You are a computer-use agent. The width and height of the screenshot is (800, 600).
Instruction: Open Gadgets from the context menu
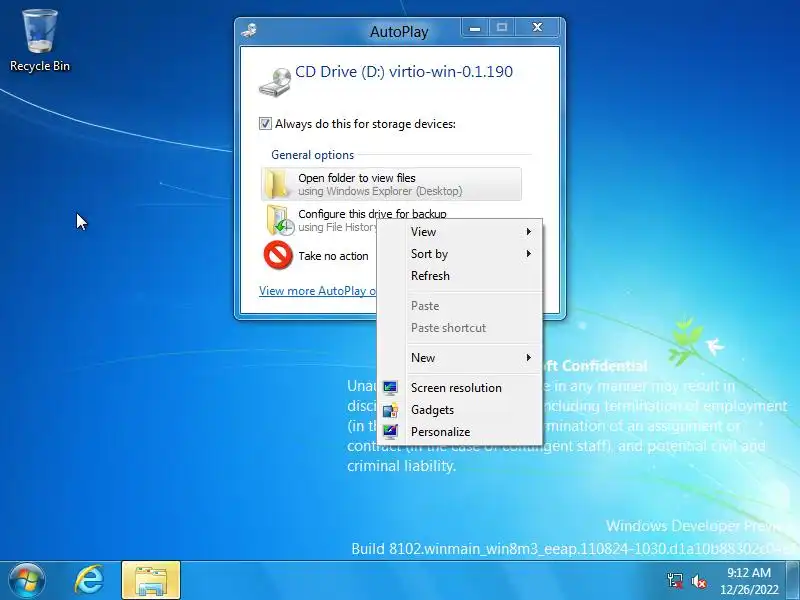point(459,410)
